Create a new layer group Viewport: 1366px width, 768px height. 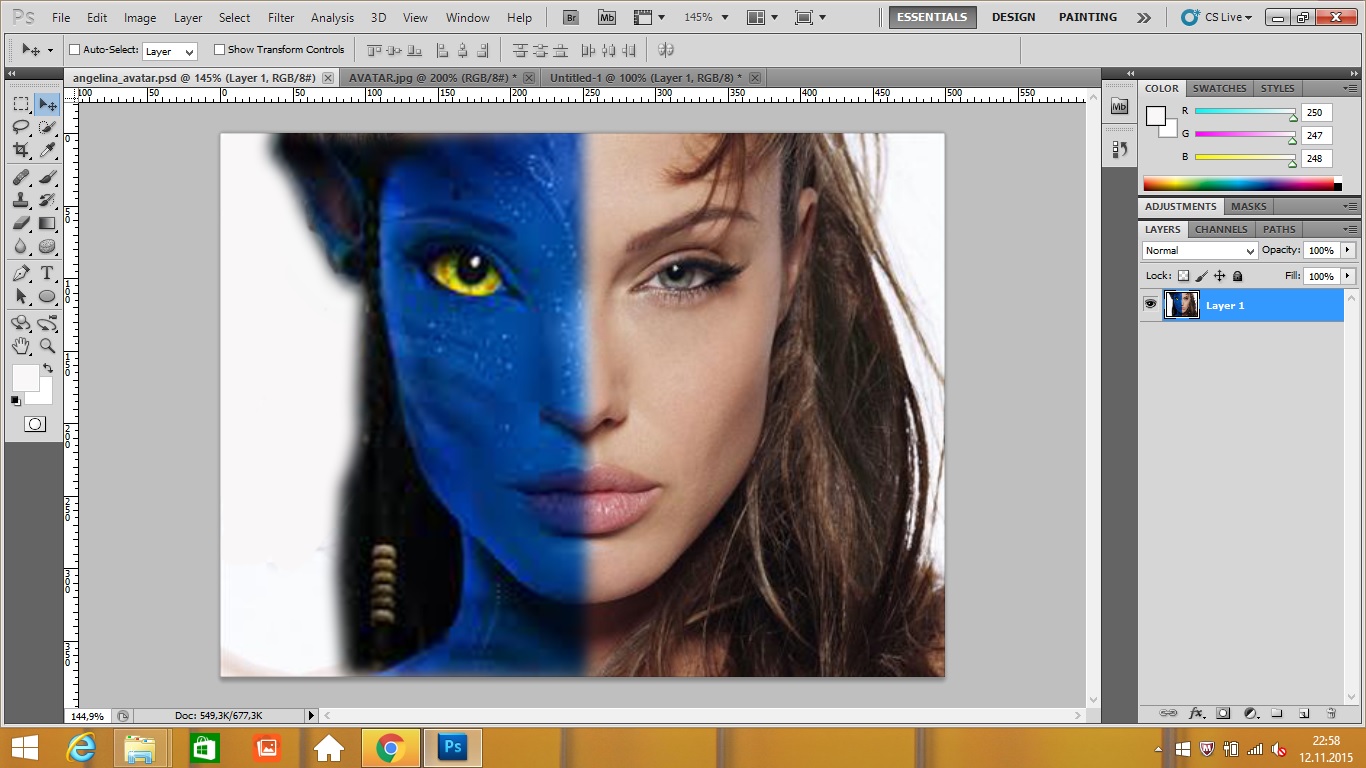coord(1277,713)
